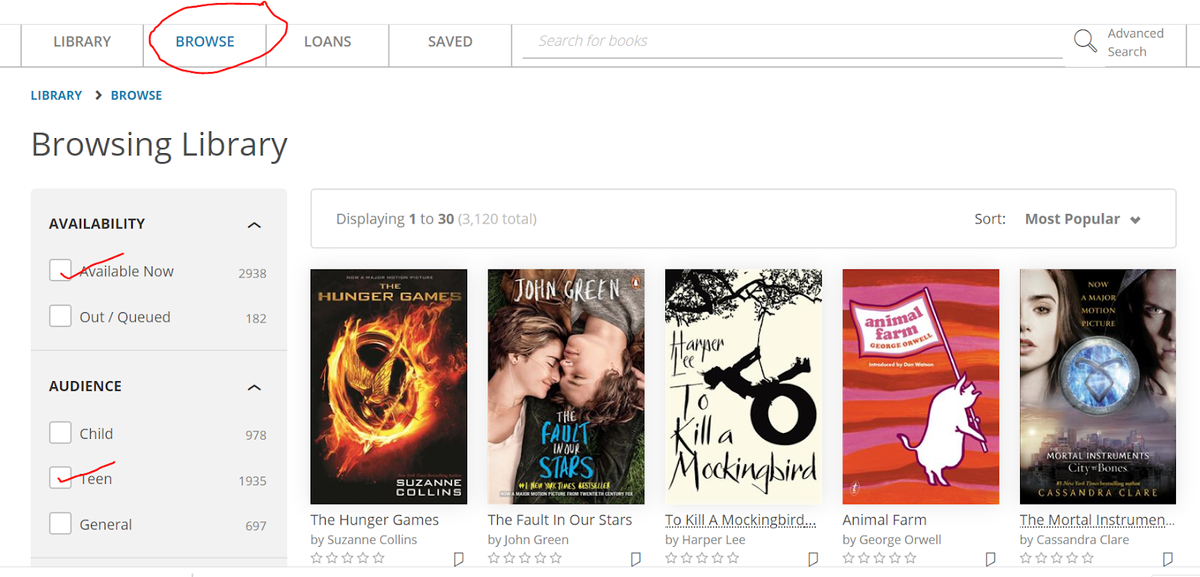Click author name John Green
The height and width of the screenshot is (577, 1200).
[x=537, y=540]
